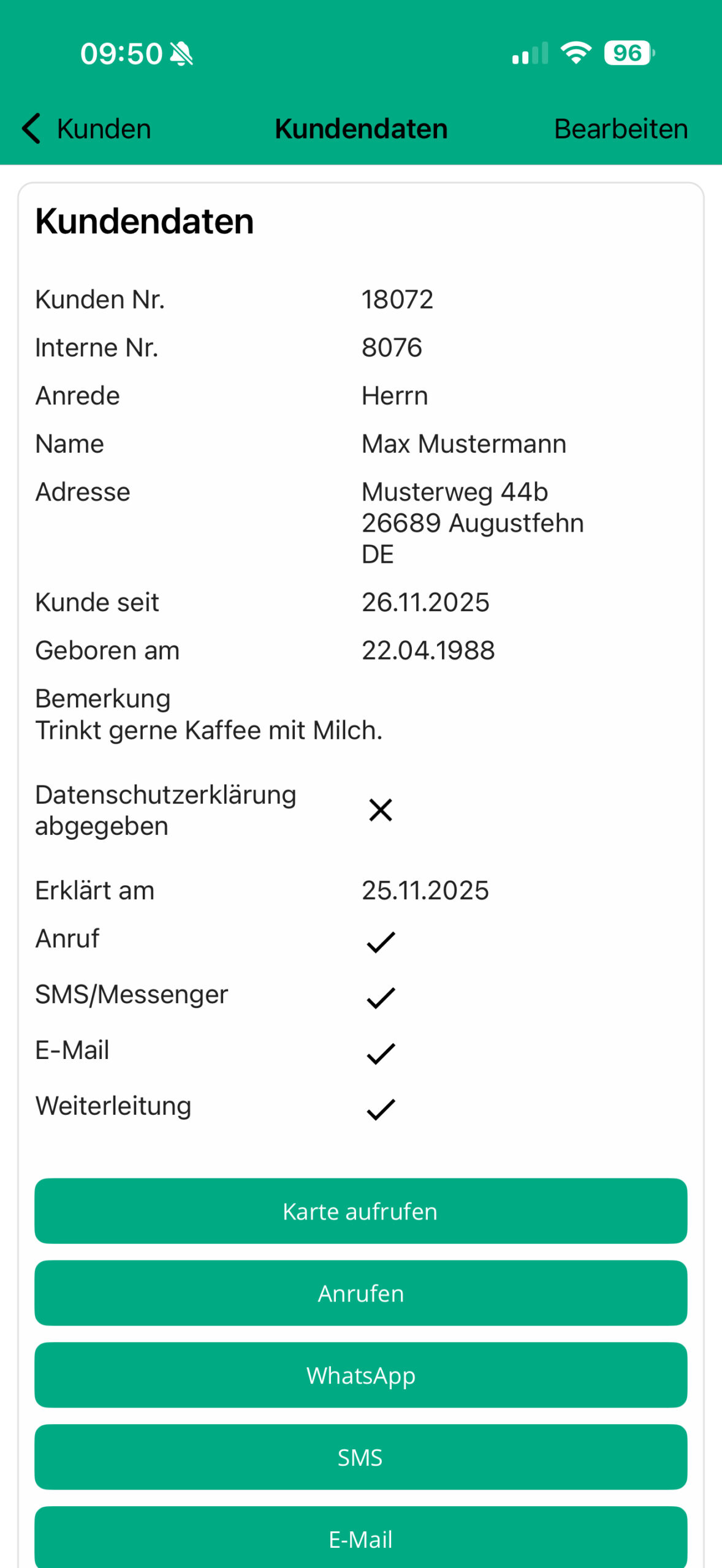The image size is (722, 1568).
Task: Tap the checkmark in the E-Mail consent row
Action: (381, 1053)
